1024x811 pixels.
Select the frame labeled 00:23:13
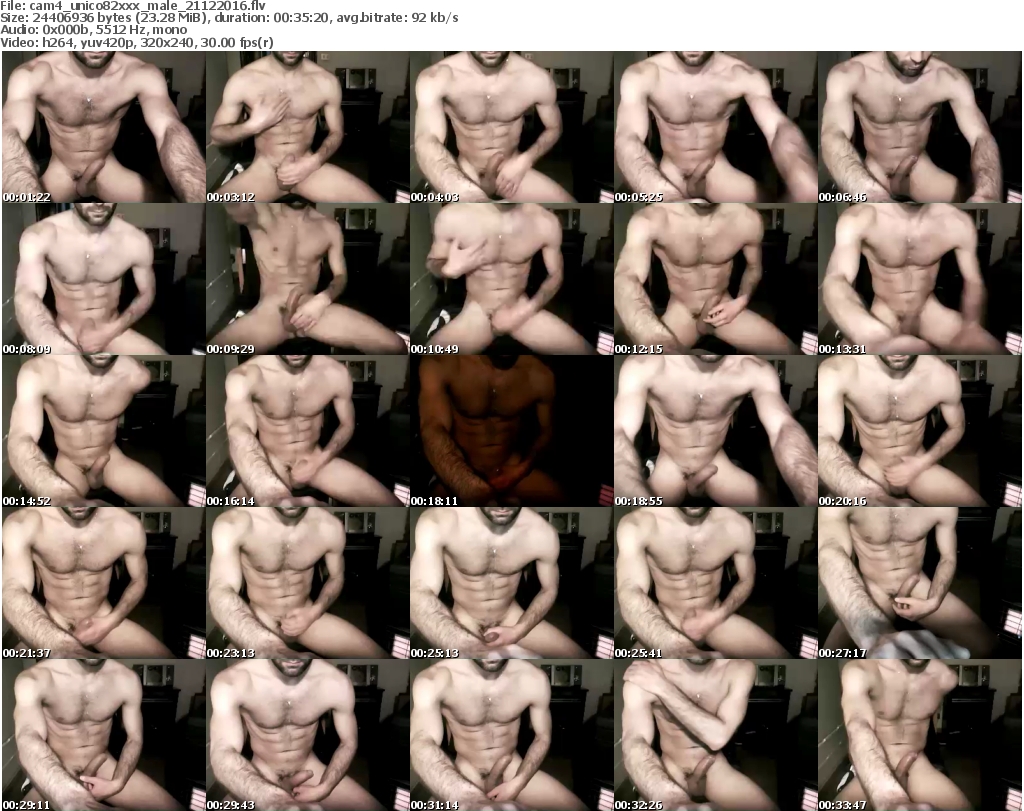click(x=307, y=583)
